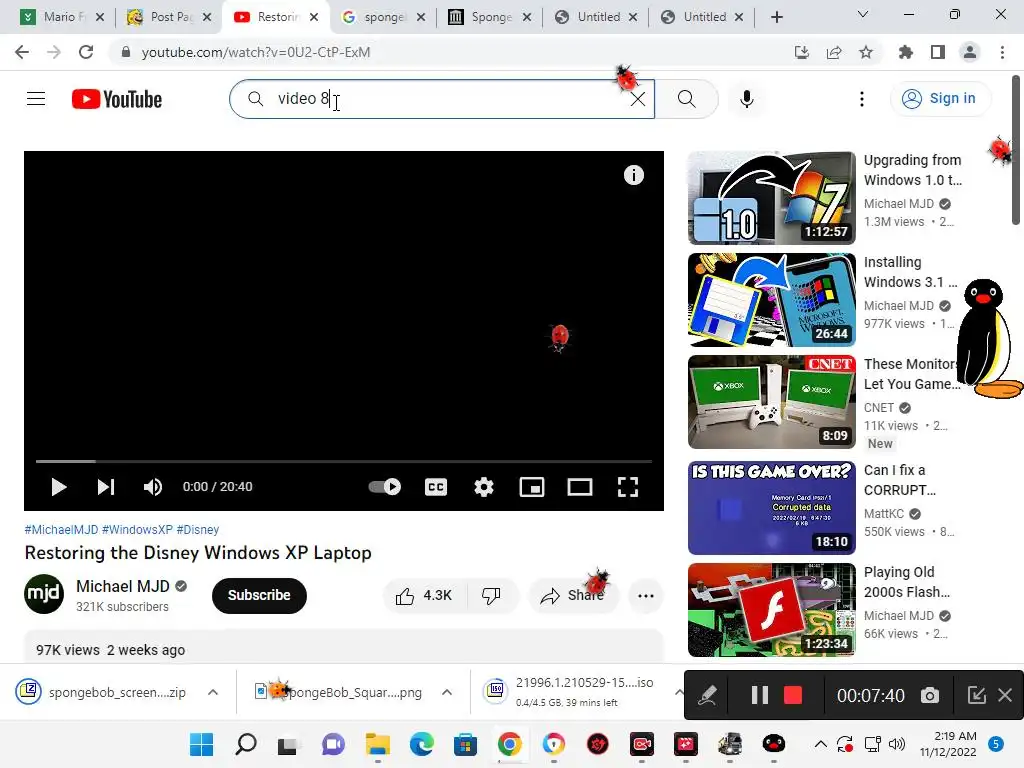Open the #WindowsXP hashtag link
Image resolution: width=1024 pixels, height=768 pixels.
pos(137,530)
